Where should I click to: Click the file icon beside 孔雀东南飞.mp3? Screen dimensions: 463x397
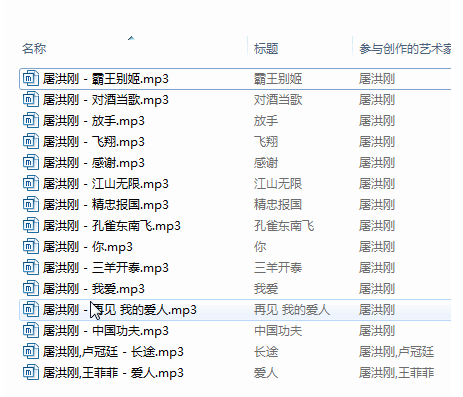click(x=31, y=226)
